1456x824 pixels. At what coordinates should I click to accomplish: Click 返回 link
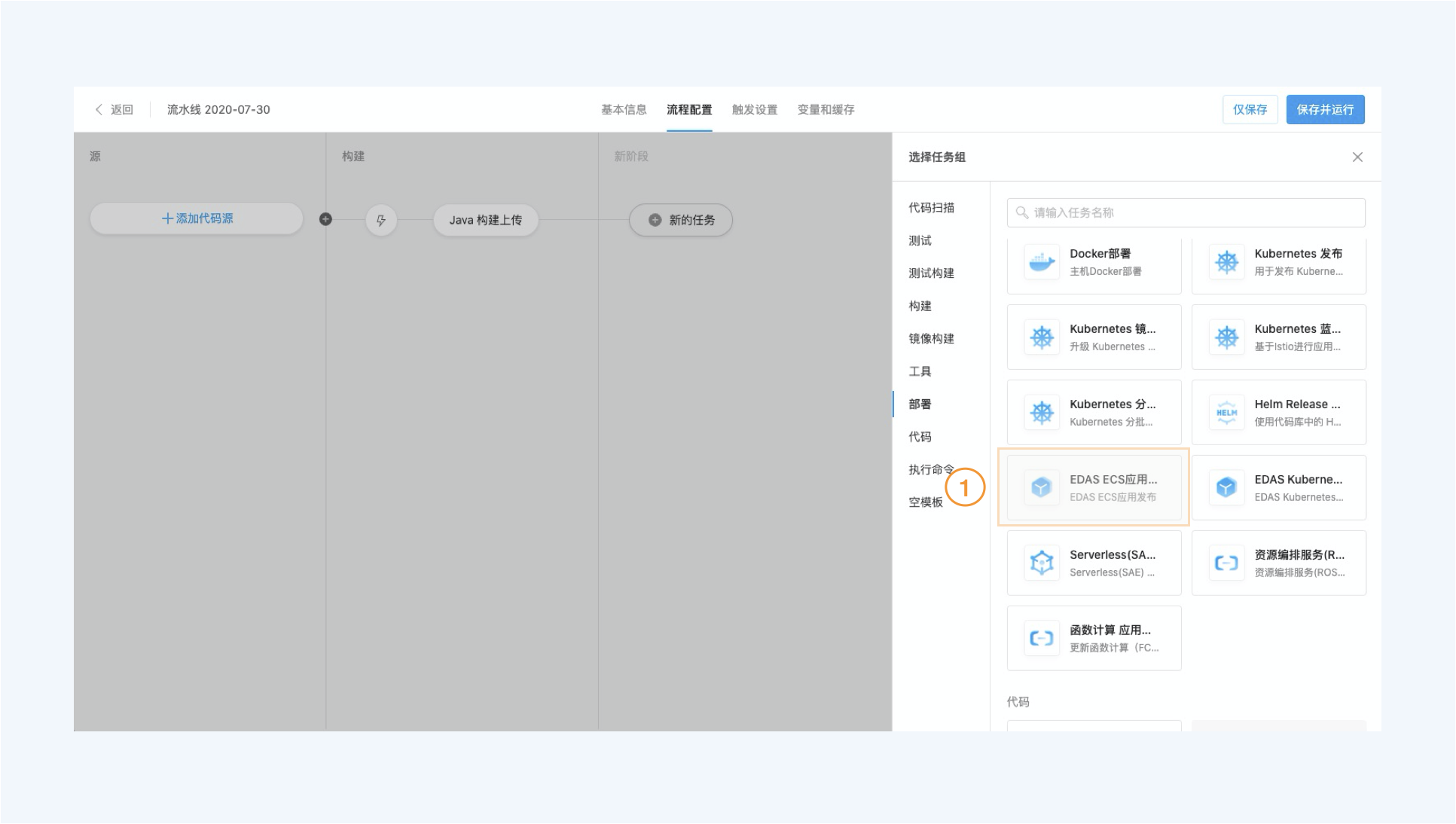122,109
